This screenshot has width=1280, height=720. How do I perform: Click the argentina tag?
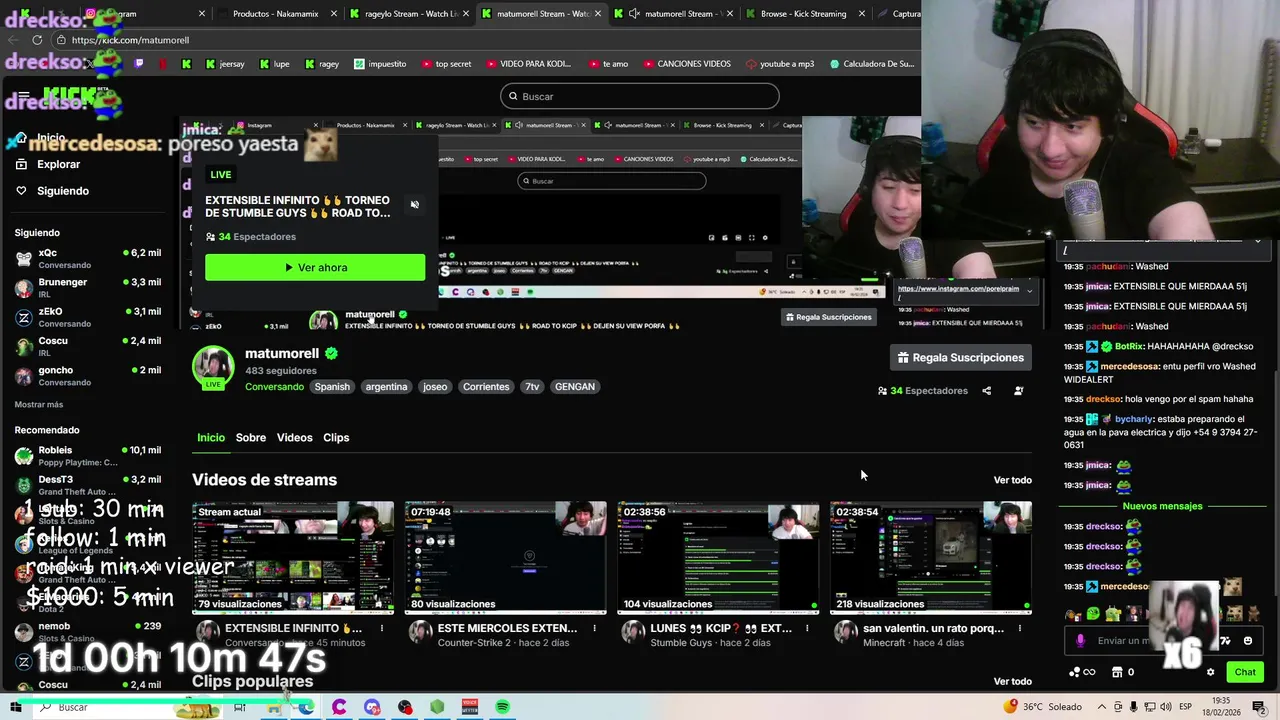coord(386,387)
